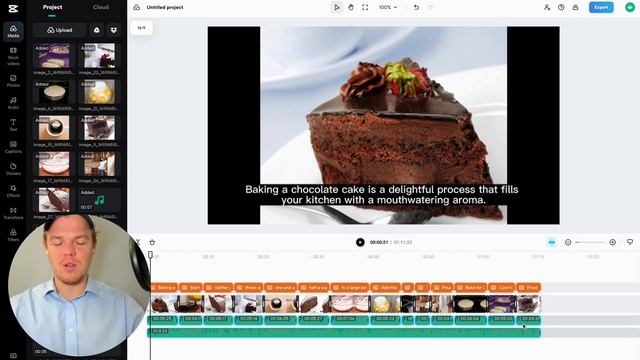The image size is (640, 360).
Task: Select the pointer tool in top toolbar
Action: pos(337,7)
